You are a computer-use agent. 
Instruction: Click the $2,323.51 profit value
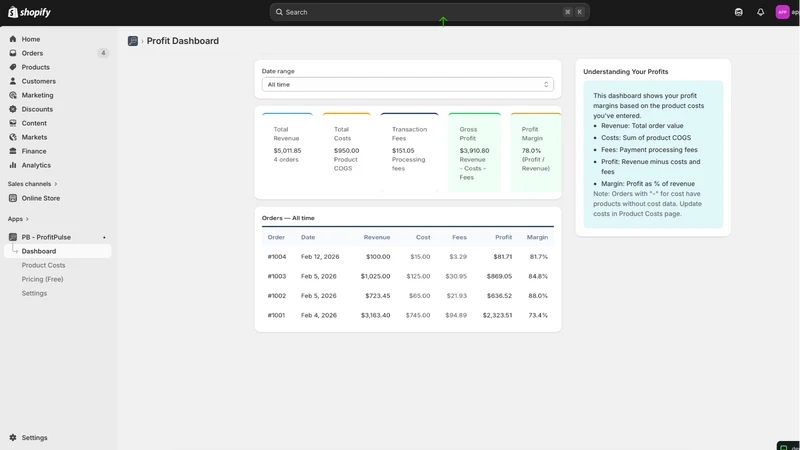click(497, 315)
